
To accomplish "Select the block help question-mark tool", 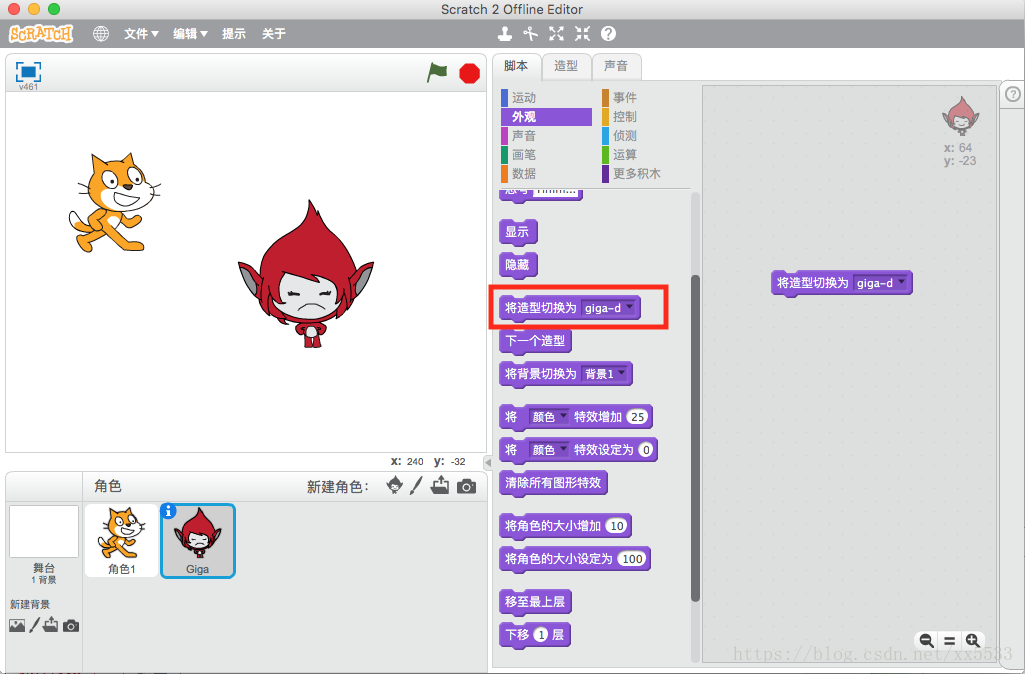I will [x=608, y=33].
